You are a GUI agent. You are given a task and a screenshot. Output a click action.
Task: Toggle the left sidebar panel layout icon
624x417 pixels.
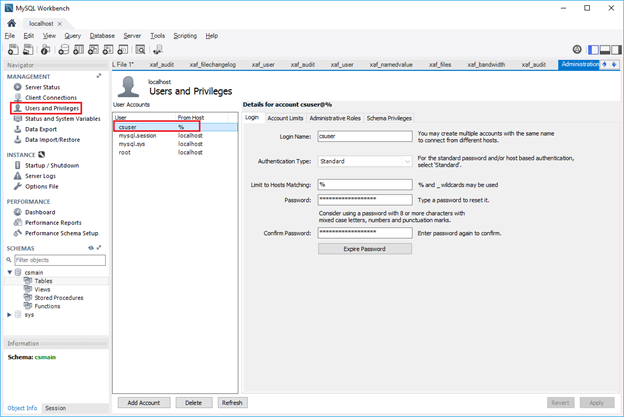593,50
